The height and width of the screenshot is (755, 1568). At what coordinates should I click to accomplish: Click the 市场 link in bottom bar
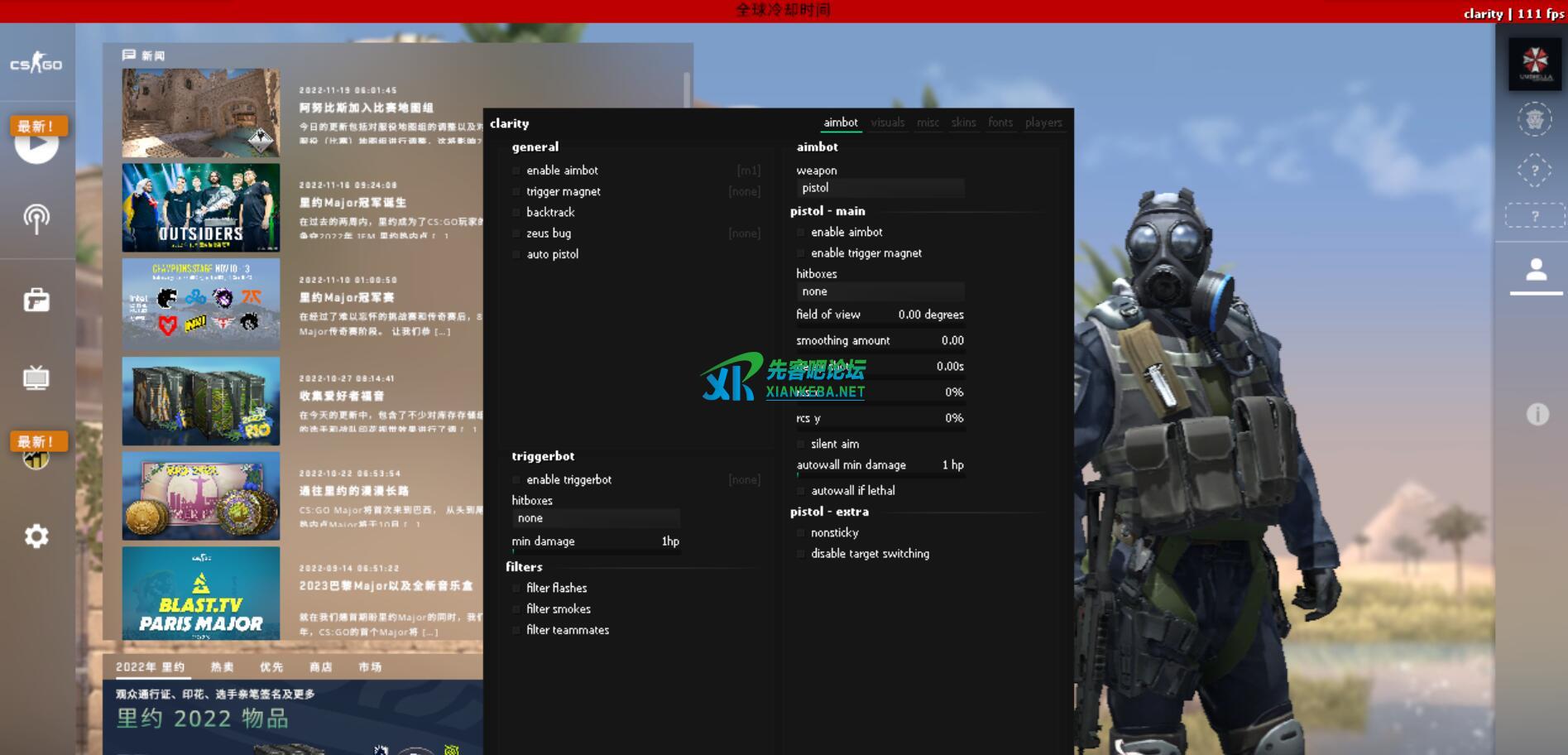(x=370, y=667)
